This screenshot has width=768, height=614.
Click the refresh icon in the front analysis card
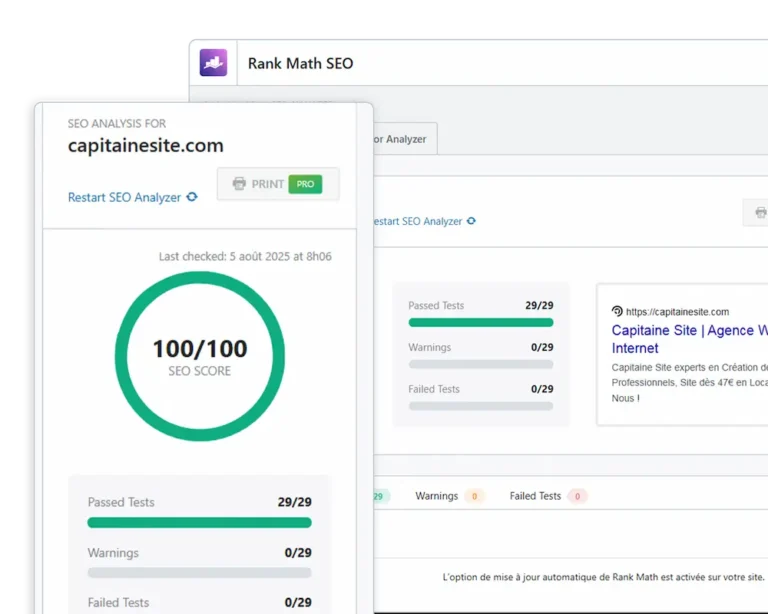pyautogui.click(x=192, y=197)
